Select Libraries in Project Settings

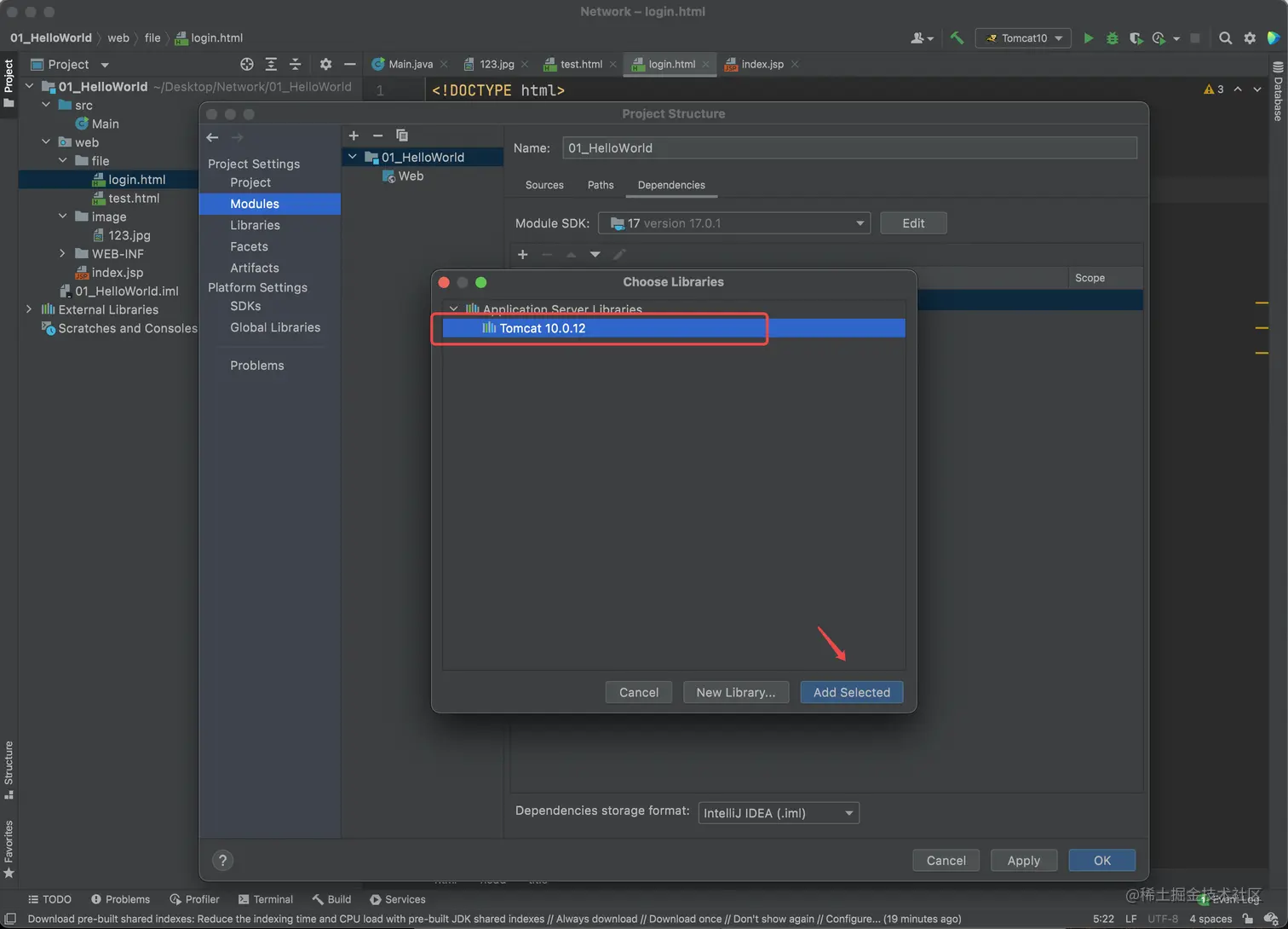tap(255, 225)
